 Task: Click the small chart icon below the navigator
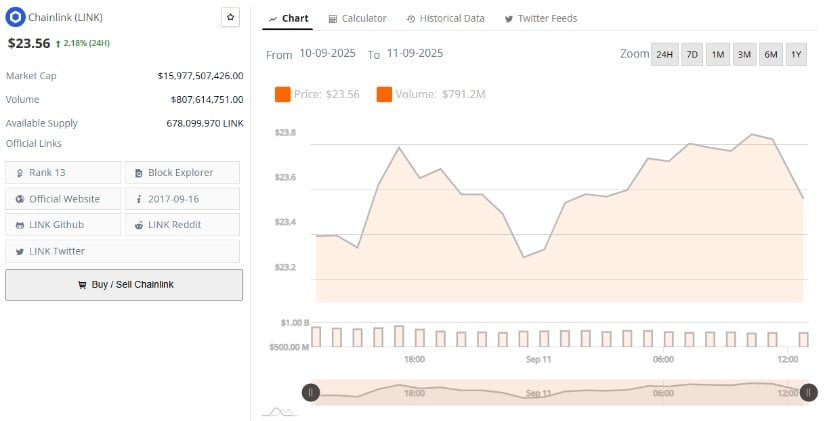coord(280,412)
